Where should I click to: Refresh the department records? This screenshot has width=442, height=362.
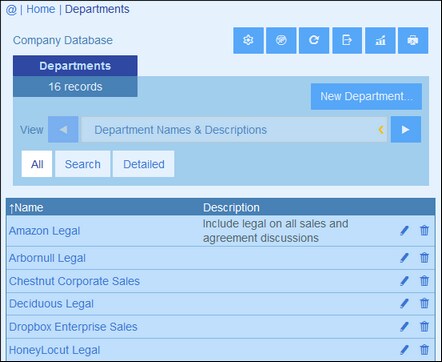click(314, 40)
